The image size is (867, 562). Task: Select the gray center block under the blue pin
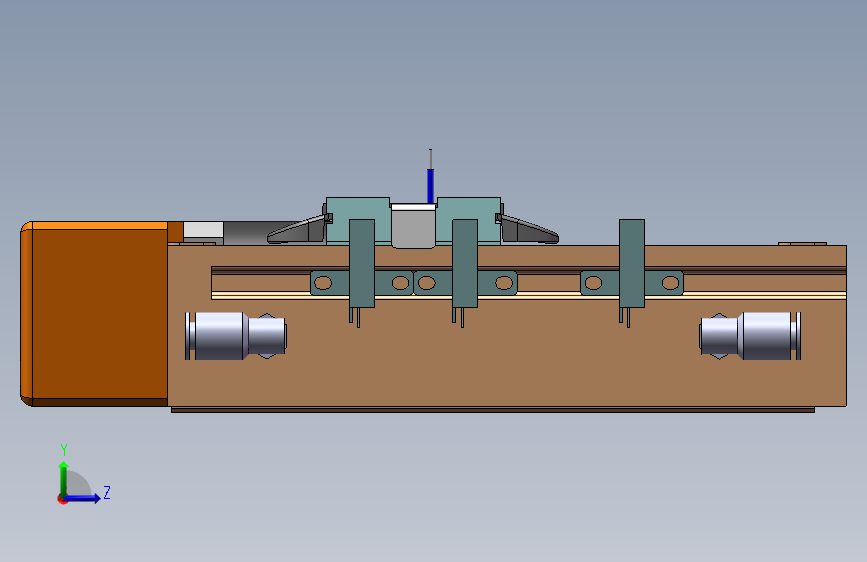point(413,226)
